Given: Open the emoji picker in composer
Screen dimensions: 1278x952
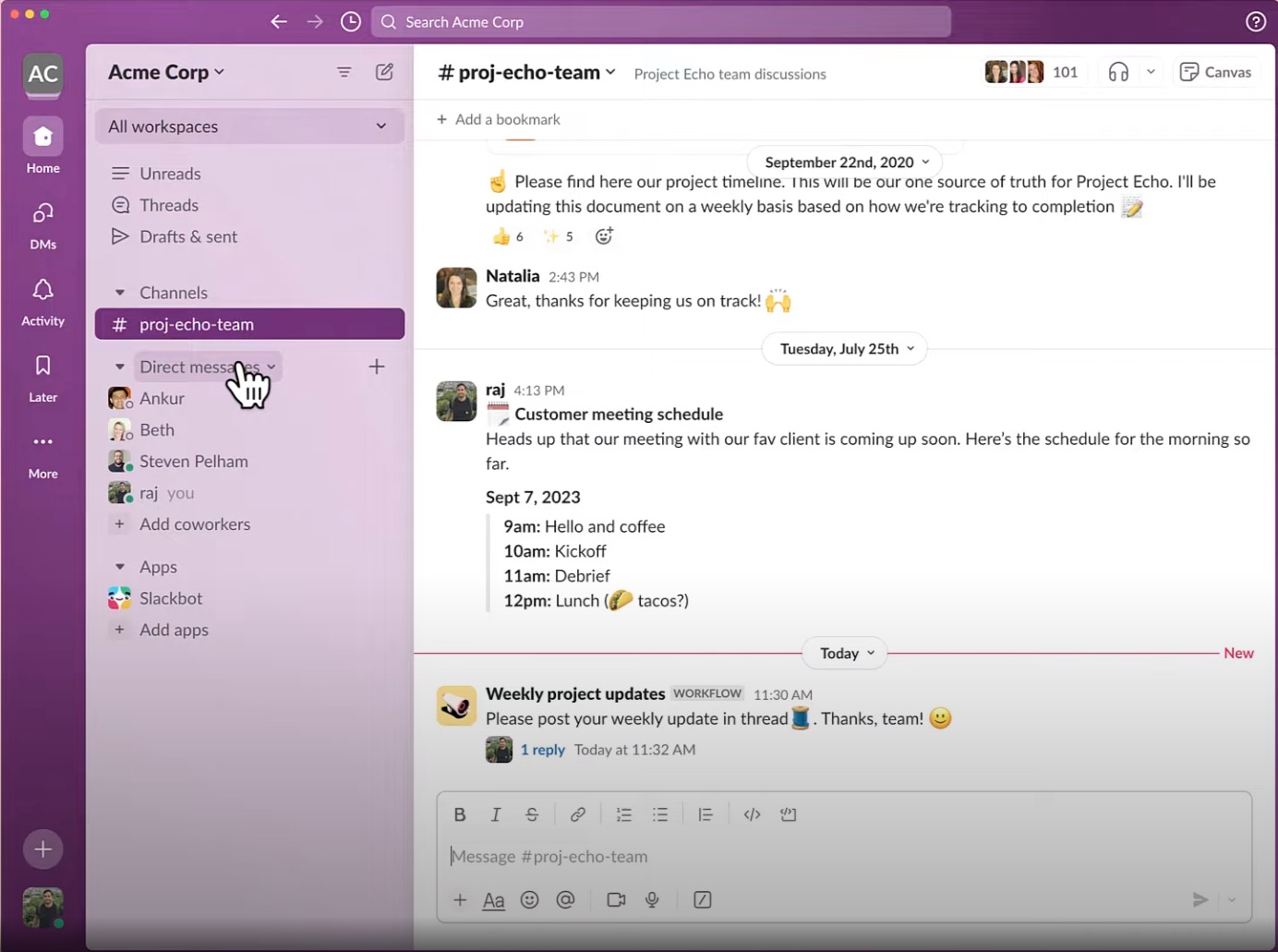Looking at the screenshot, I should pos(530,899).
